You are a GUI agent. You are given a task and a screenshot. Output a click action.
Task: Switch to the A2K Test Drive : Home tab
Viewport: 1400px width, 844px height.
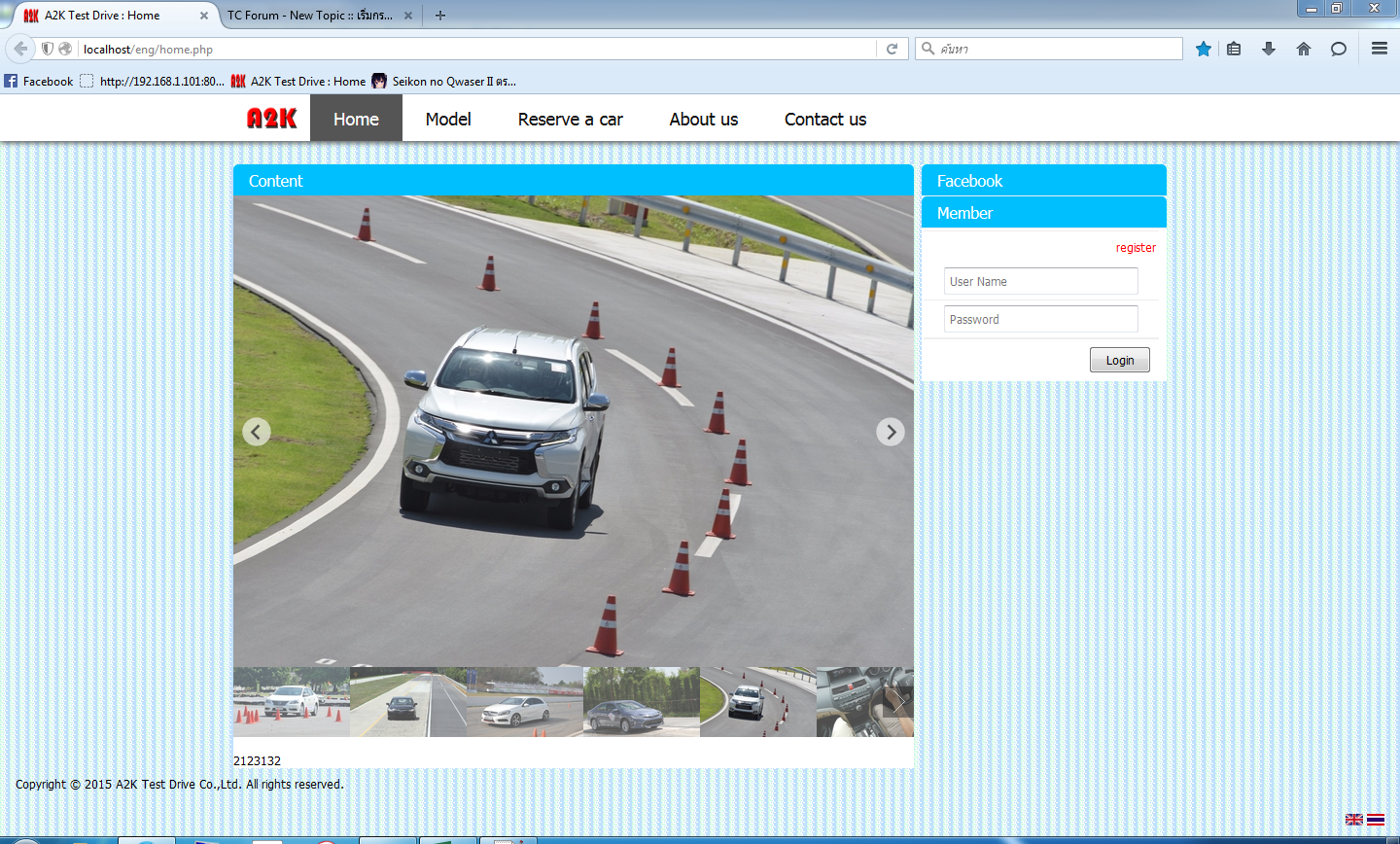coord(115,16)
